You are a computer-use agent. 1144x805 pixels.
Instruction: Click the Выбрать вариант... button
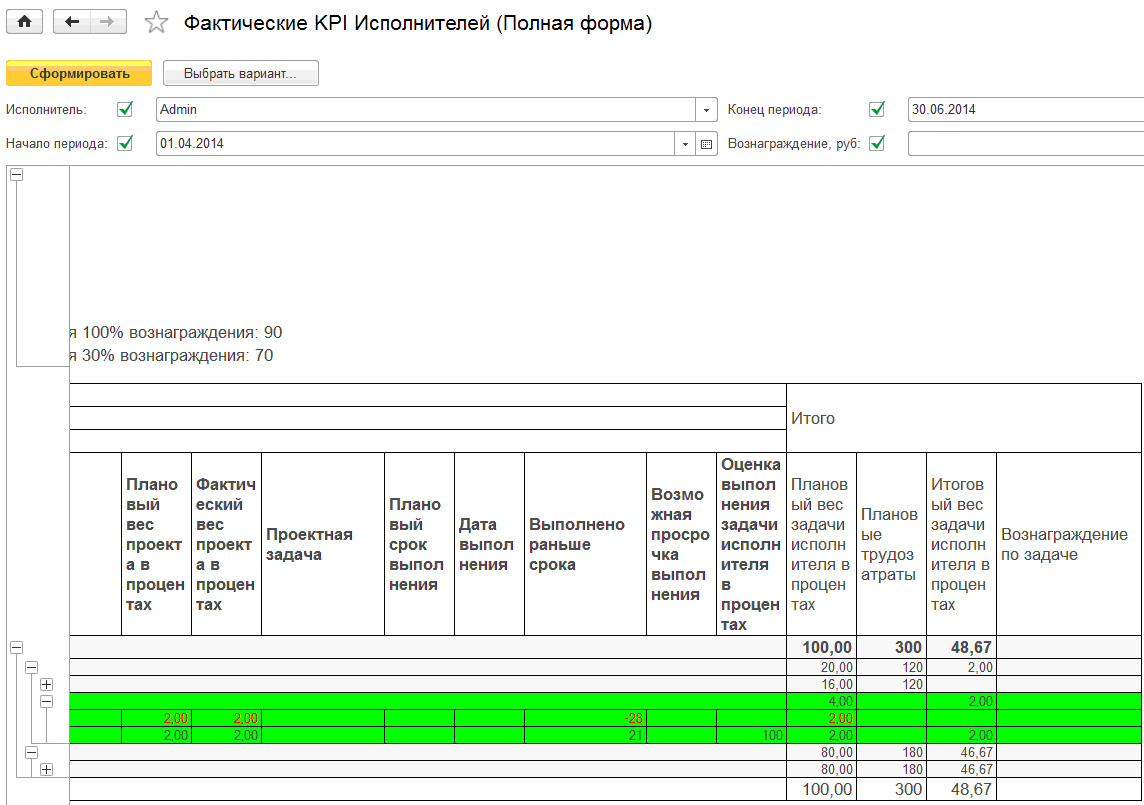(x=240, y=73)
